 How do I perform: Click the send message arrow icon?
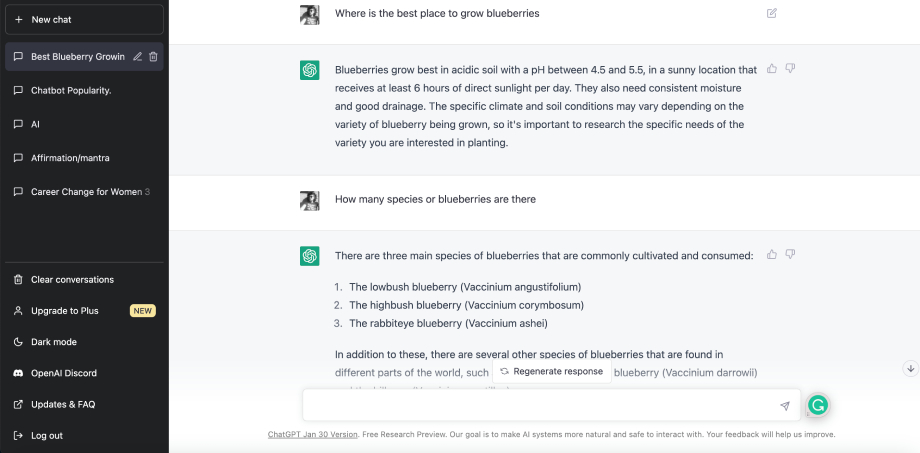click(785, 406)
